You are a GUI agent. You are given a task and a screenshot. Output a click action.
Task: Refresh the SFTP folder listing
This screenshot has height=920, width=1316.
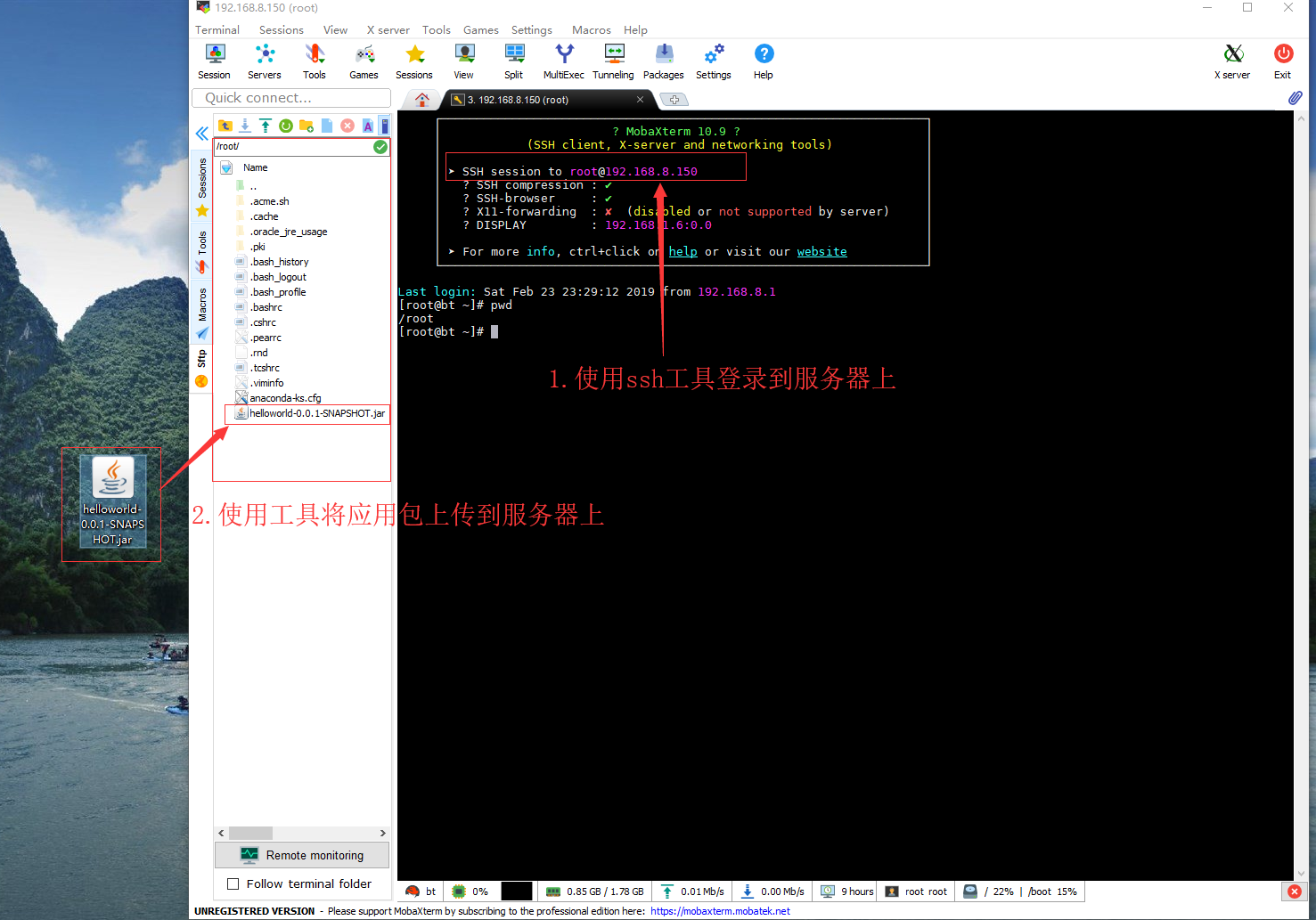[286, 126]
